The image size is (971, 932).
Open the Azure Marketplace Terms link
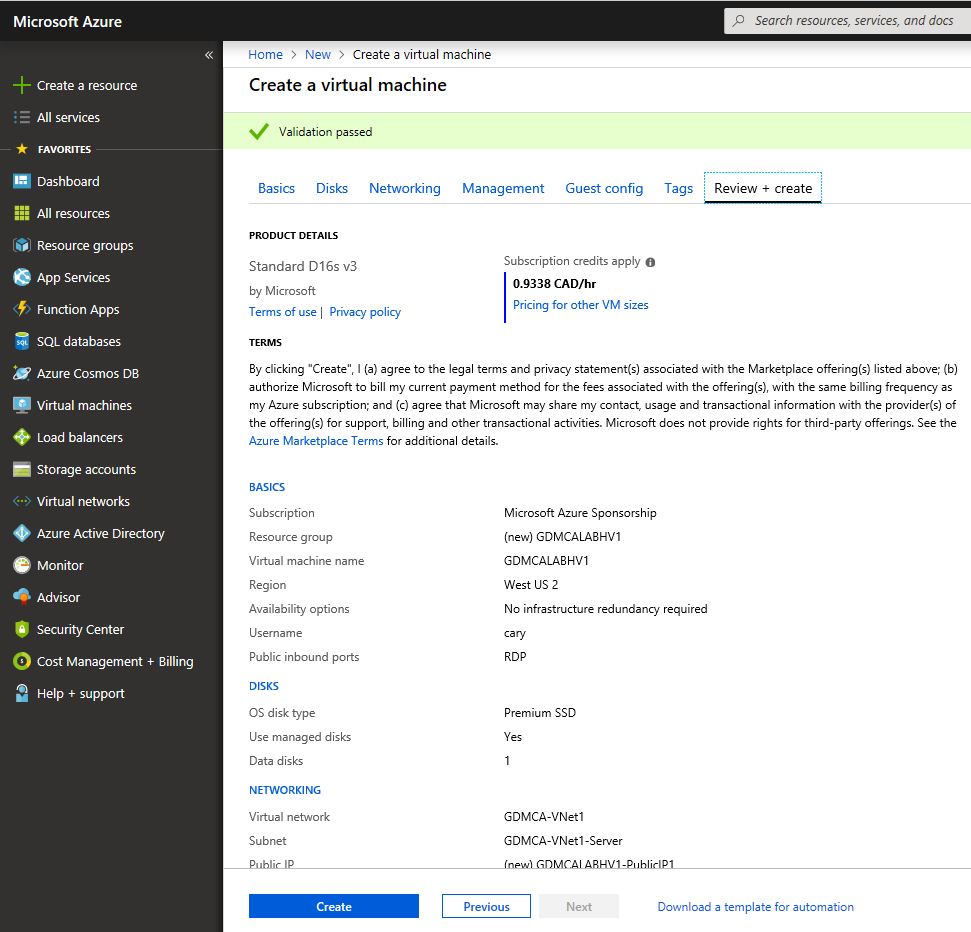316,441
